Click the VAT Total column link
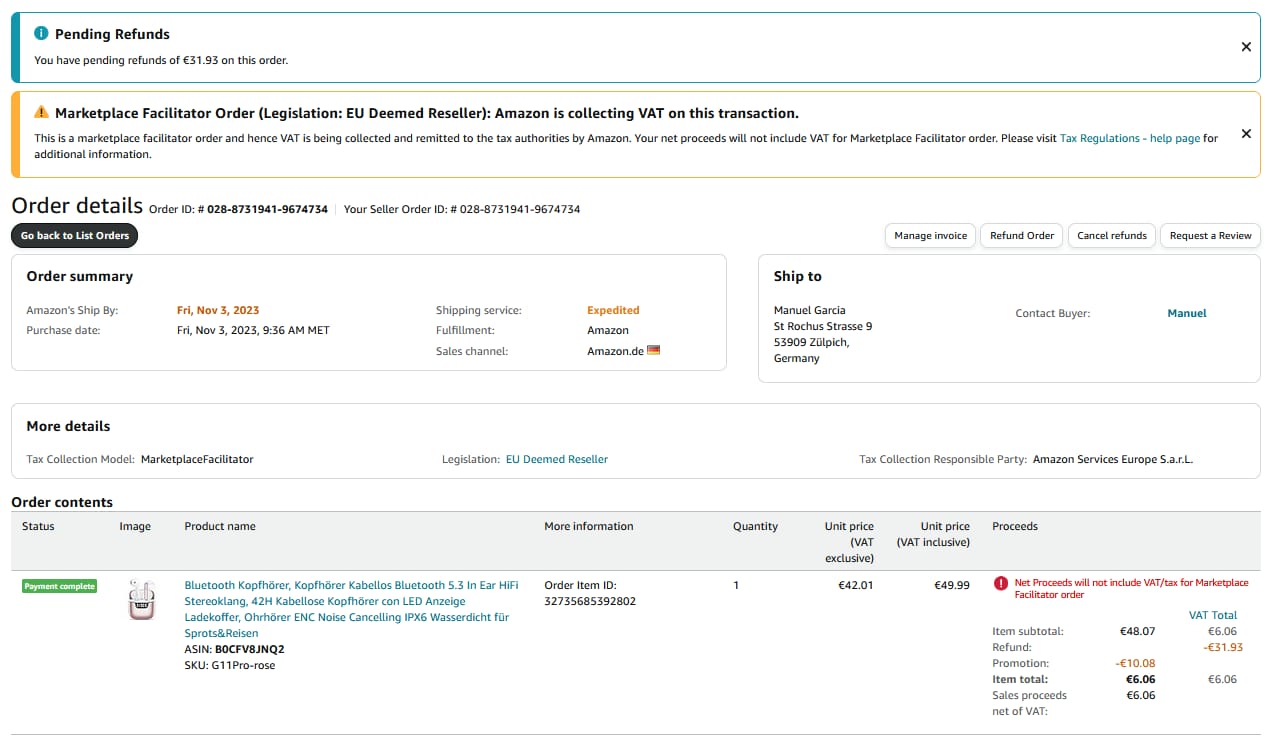 (1212, 616)
